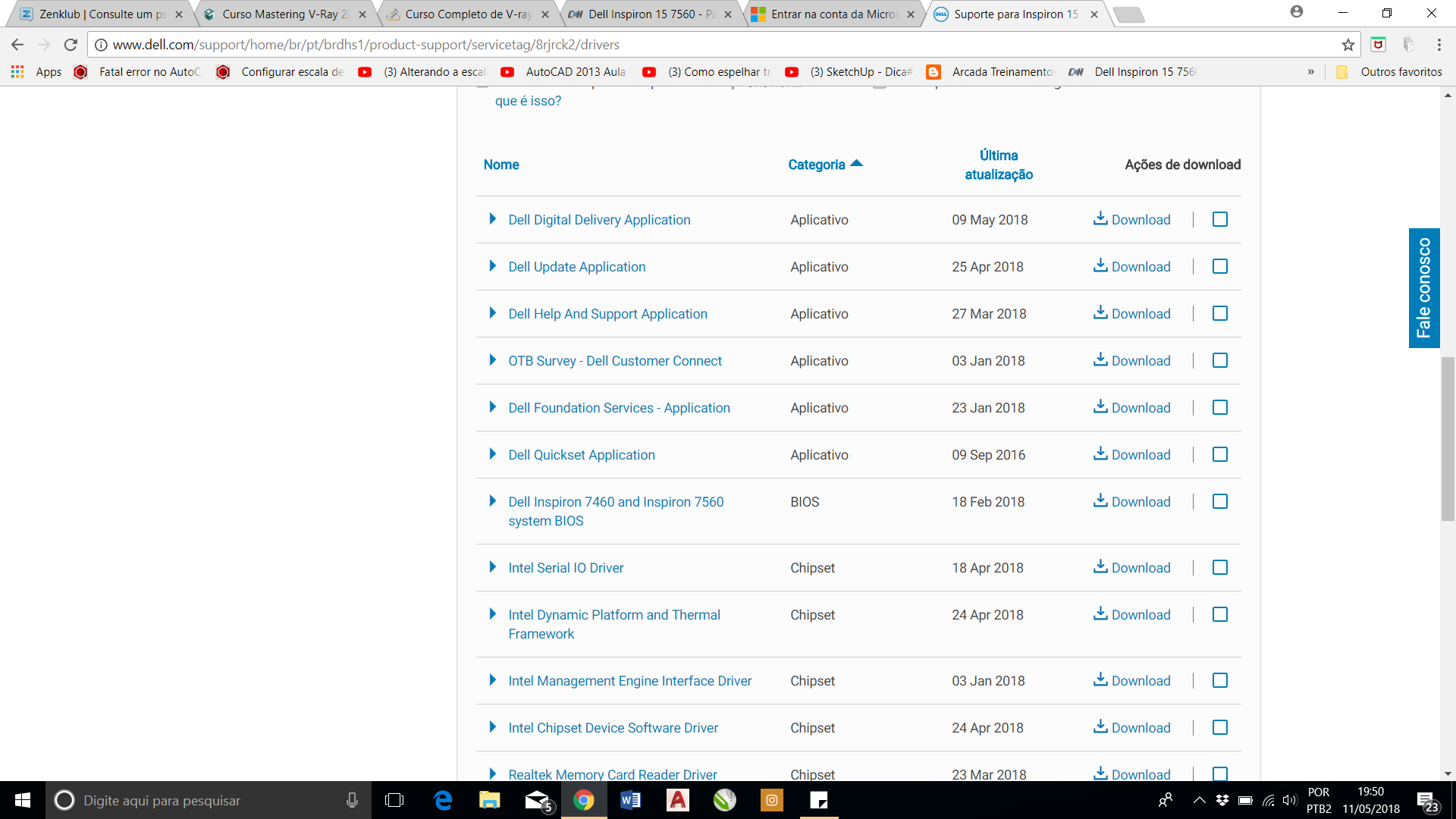
Task: Check the system BIOS row checkbox
Action: tap(1220, 501)
